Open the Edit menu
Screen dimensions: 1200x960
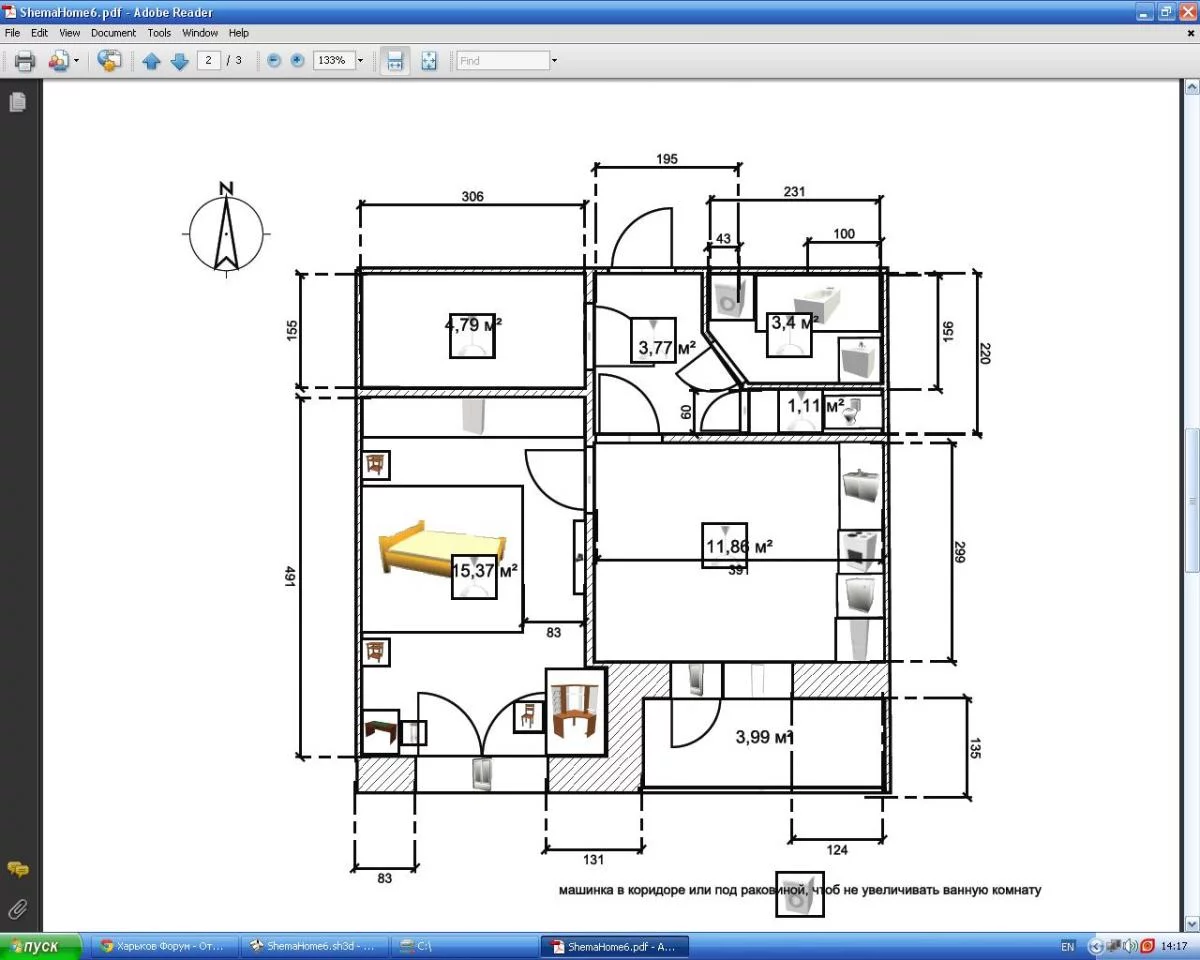point(39,33)
